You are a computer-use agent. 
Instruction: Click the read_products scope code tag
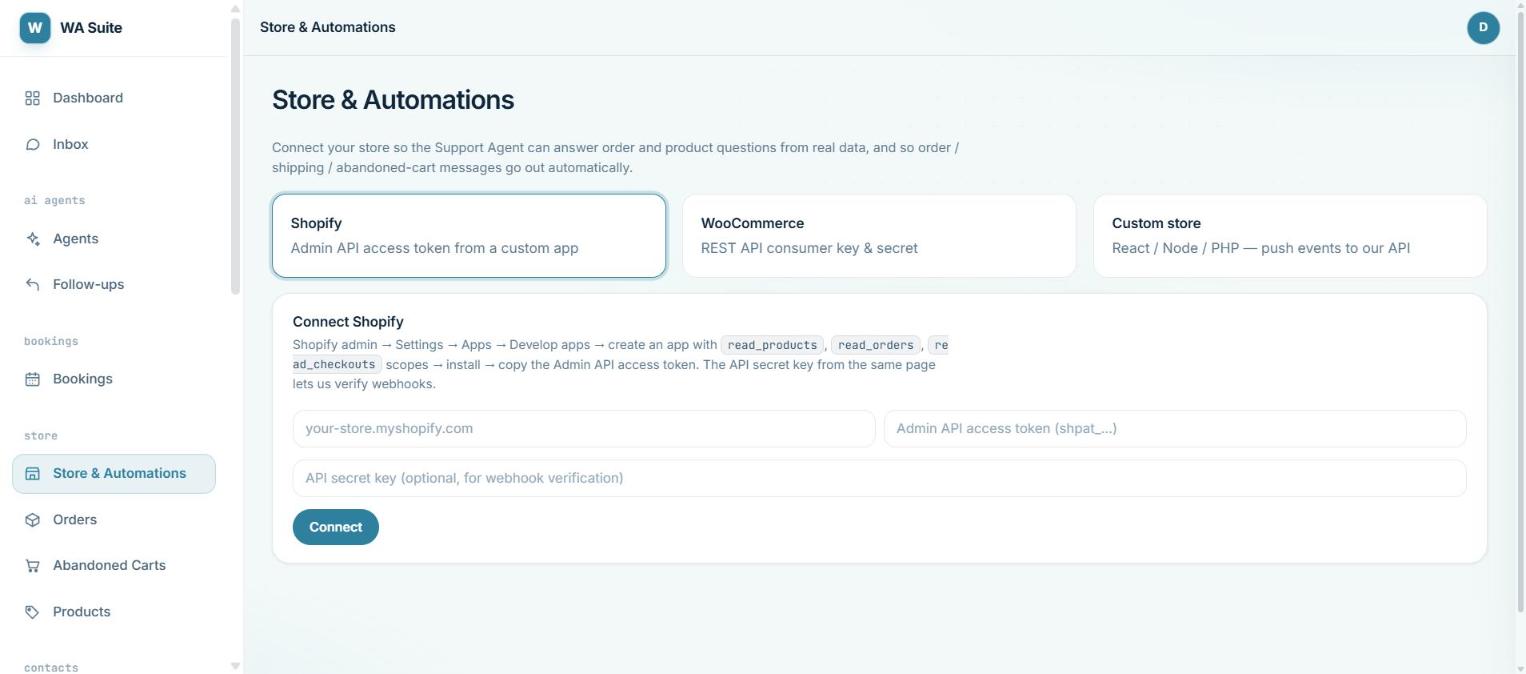pos(773,345)
